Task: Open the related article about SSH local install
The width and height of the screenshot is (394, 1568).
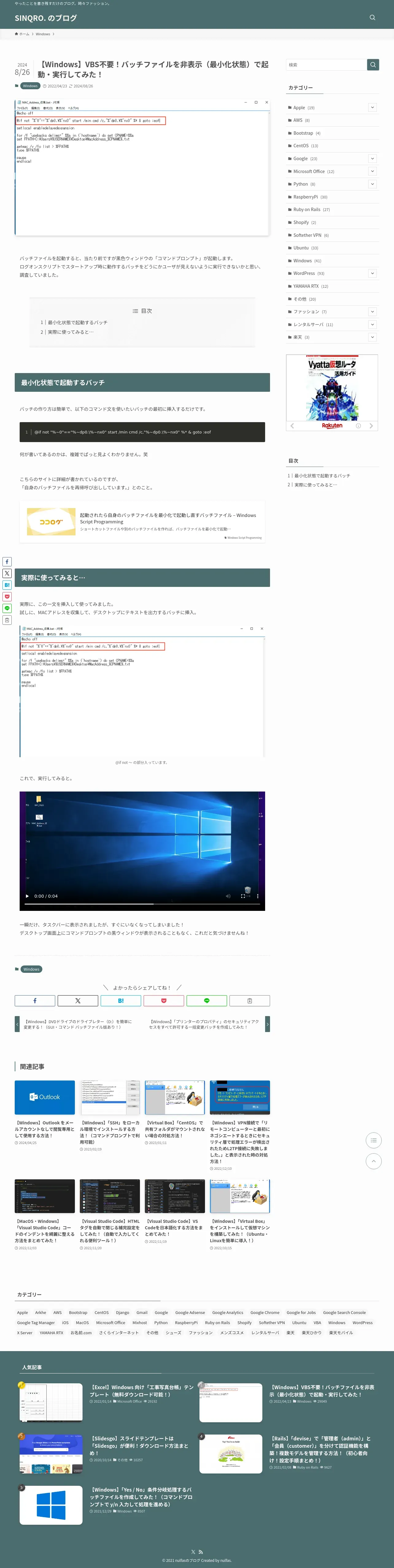Action: click(110, 1116)
